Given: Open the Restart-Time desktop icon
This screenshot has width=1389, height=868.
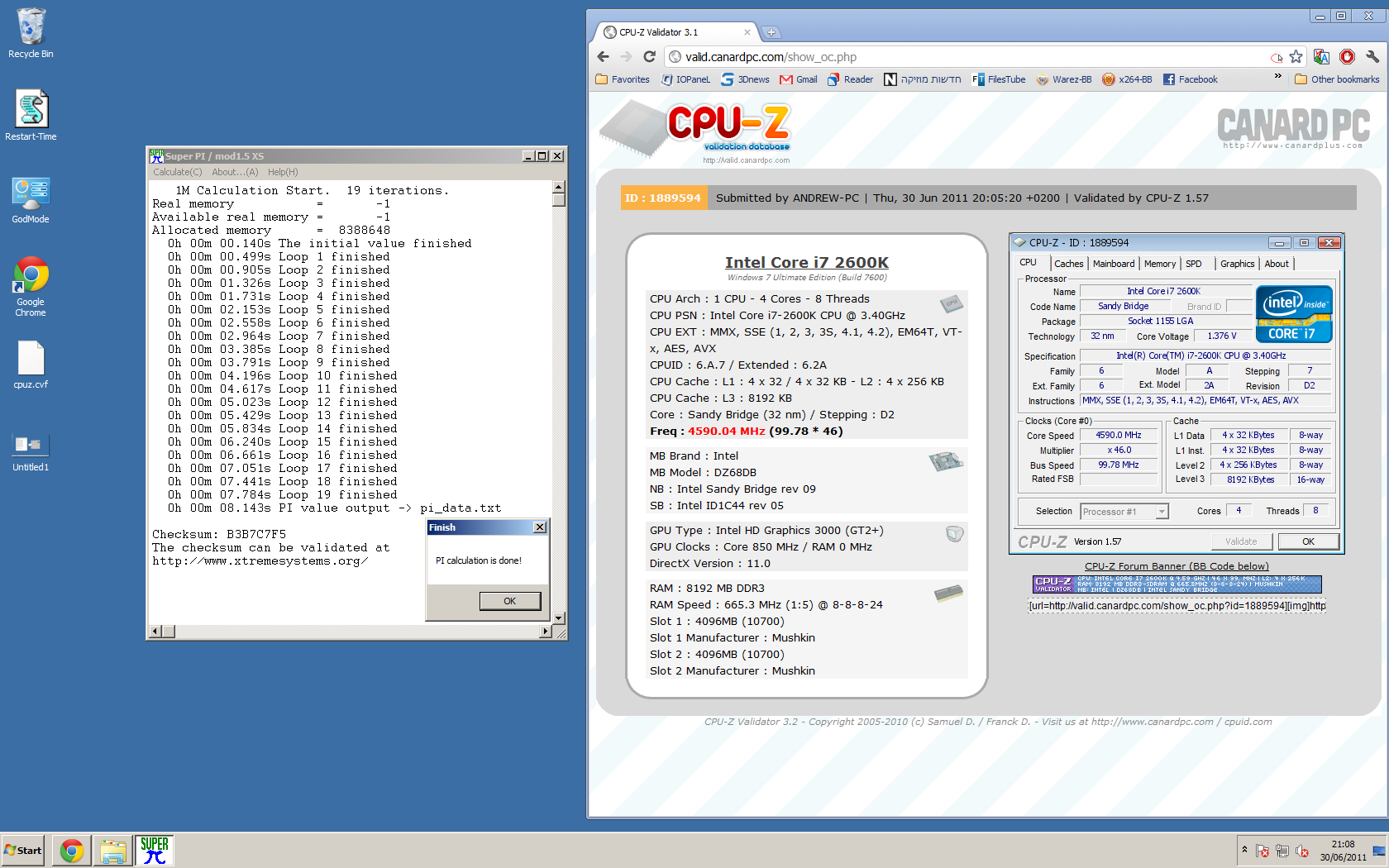Looking at the screenshot, I should [31, 115].
